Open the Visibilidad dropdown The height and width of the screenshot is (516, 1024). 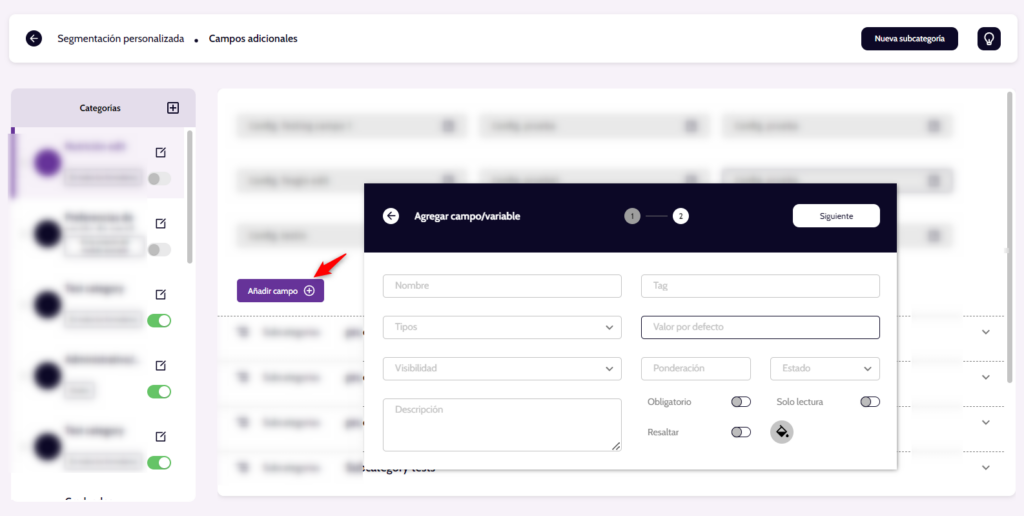coord(502,368)
